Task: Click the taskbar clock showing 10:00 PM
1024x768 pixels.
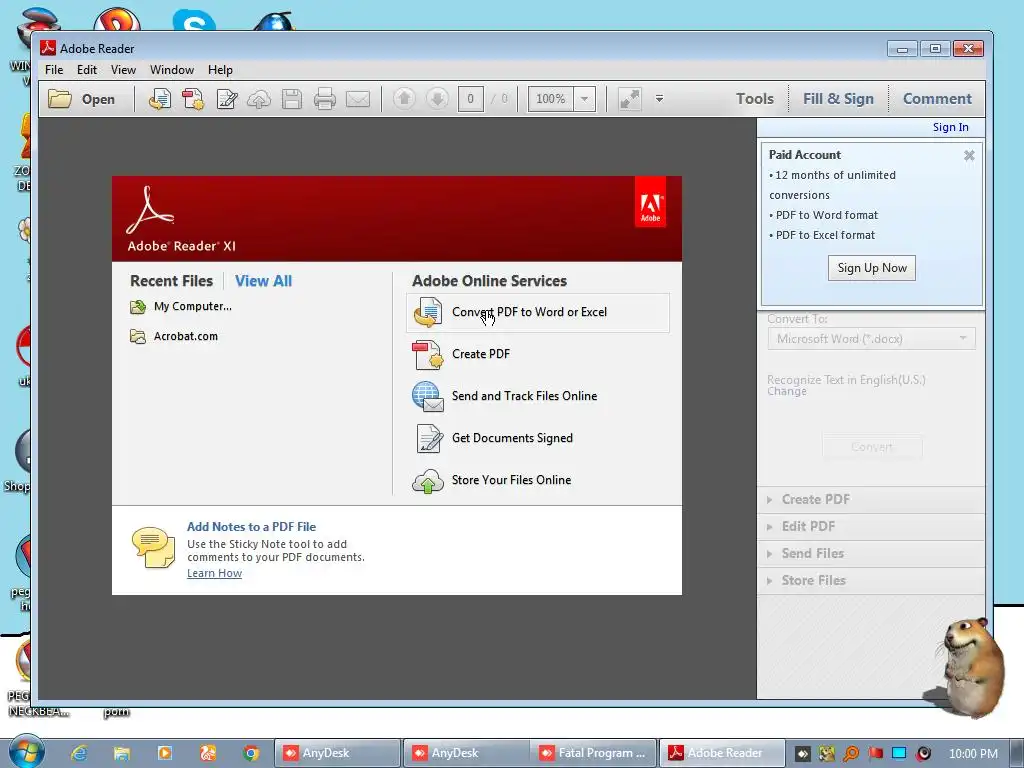Action: tap(973, 754)
